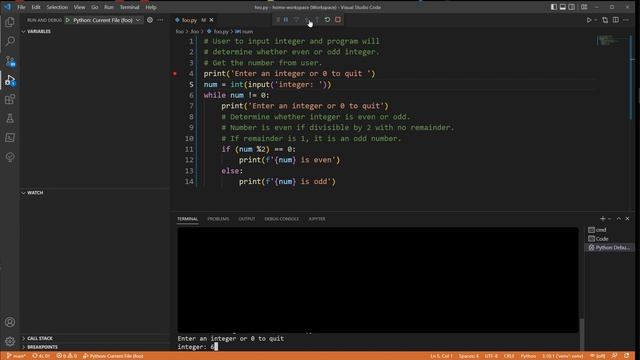
Task: Restart the debug session
Action: (x=327, y=20)
